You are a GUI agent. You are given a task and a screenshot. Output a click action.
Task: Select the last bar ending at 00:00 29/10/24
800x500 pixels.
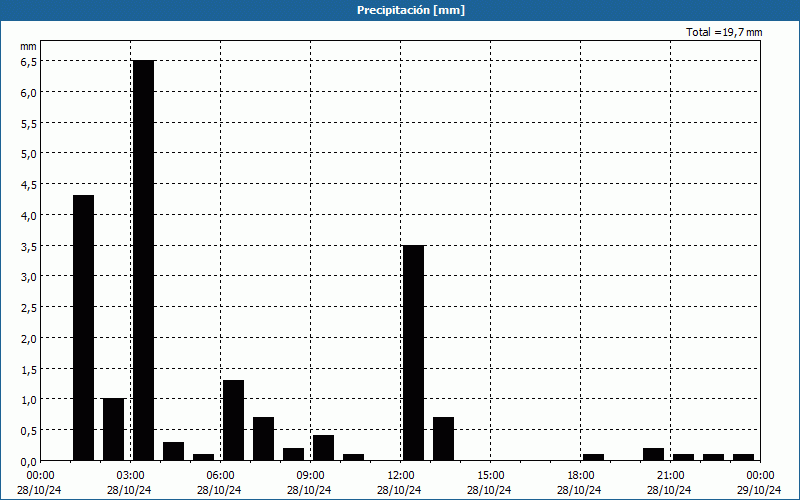click(x=744, y=458)
